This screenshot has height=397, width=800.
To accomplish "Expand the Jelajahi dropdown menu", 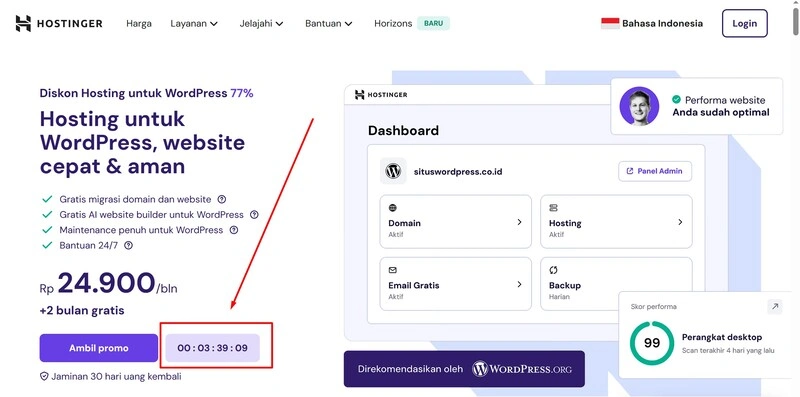I will pos(261,23).
